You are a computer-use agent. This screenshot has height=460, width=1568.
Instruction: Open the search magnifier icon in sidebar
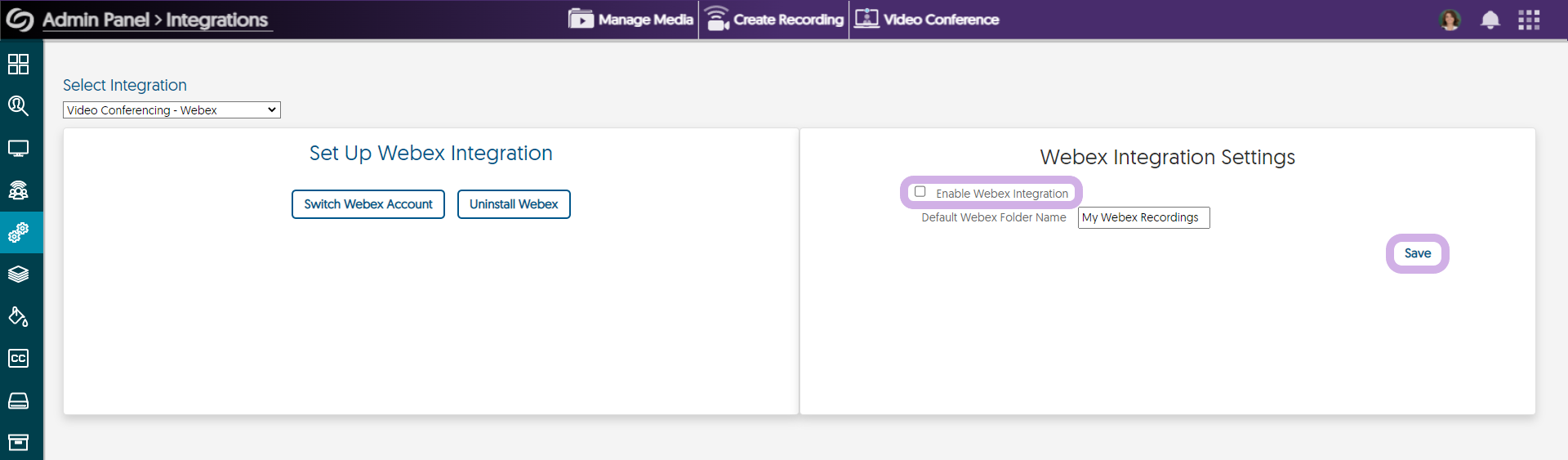[18, 105]
